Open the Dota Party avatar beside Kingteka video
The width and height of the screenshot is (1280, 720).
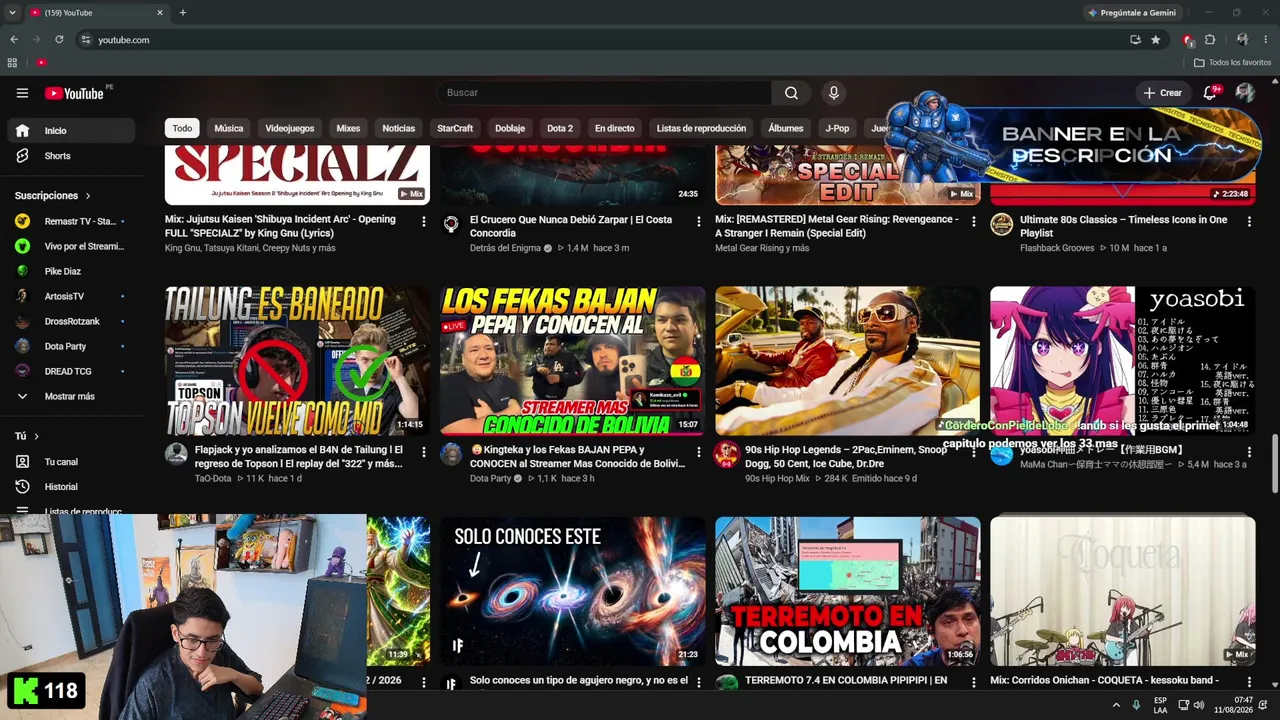451,454
